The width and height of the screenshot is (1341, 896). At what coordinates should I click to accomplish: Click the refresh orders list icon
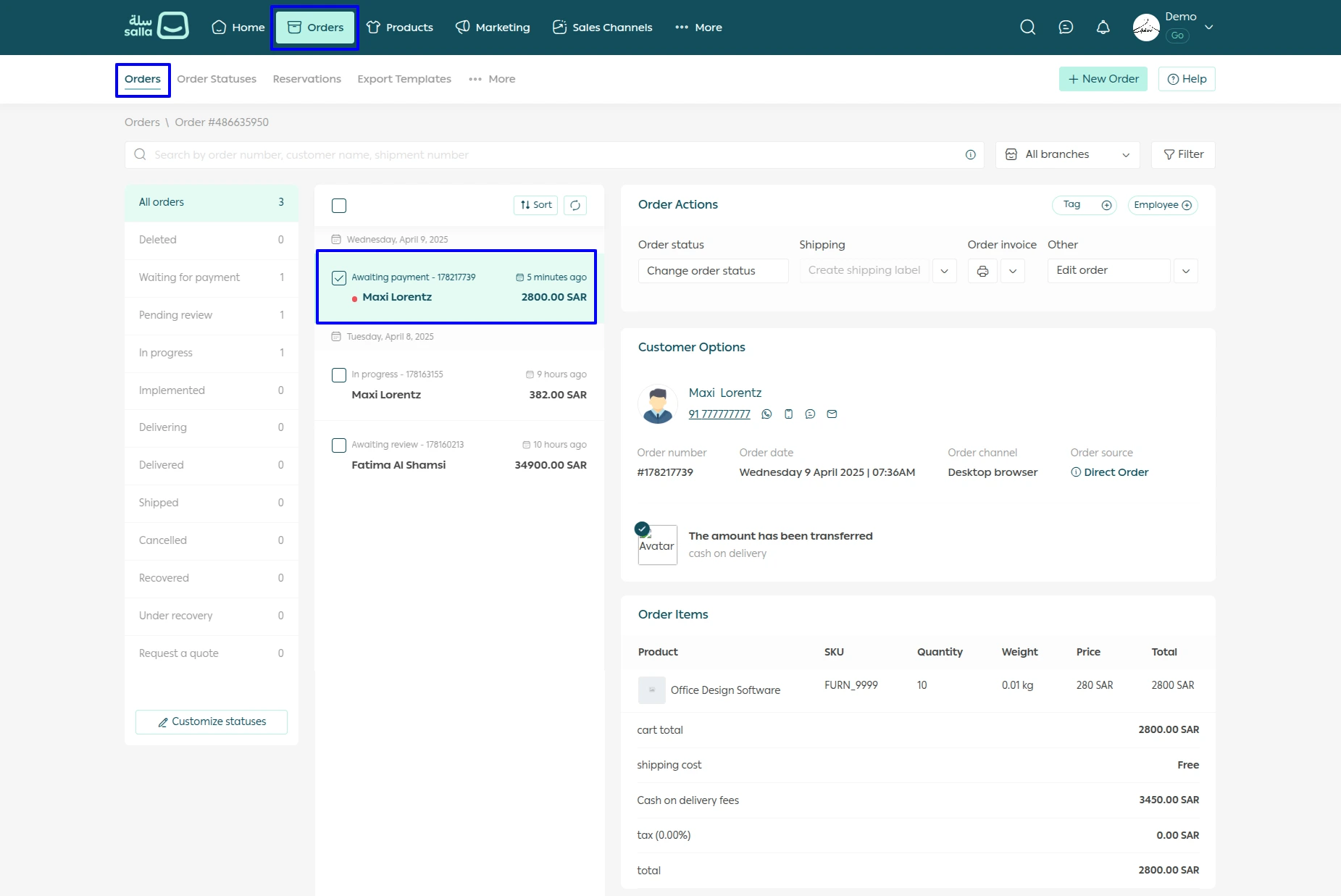click(575, 205)
